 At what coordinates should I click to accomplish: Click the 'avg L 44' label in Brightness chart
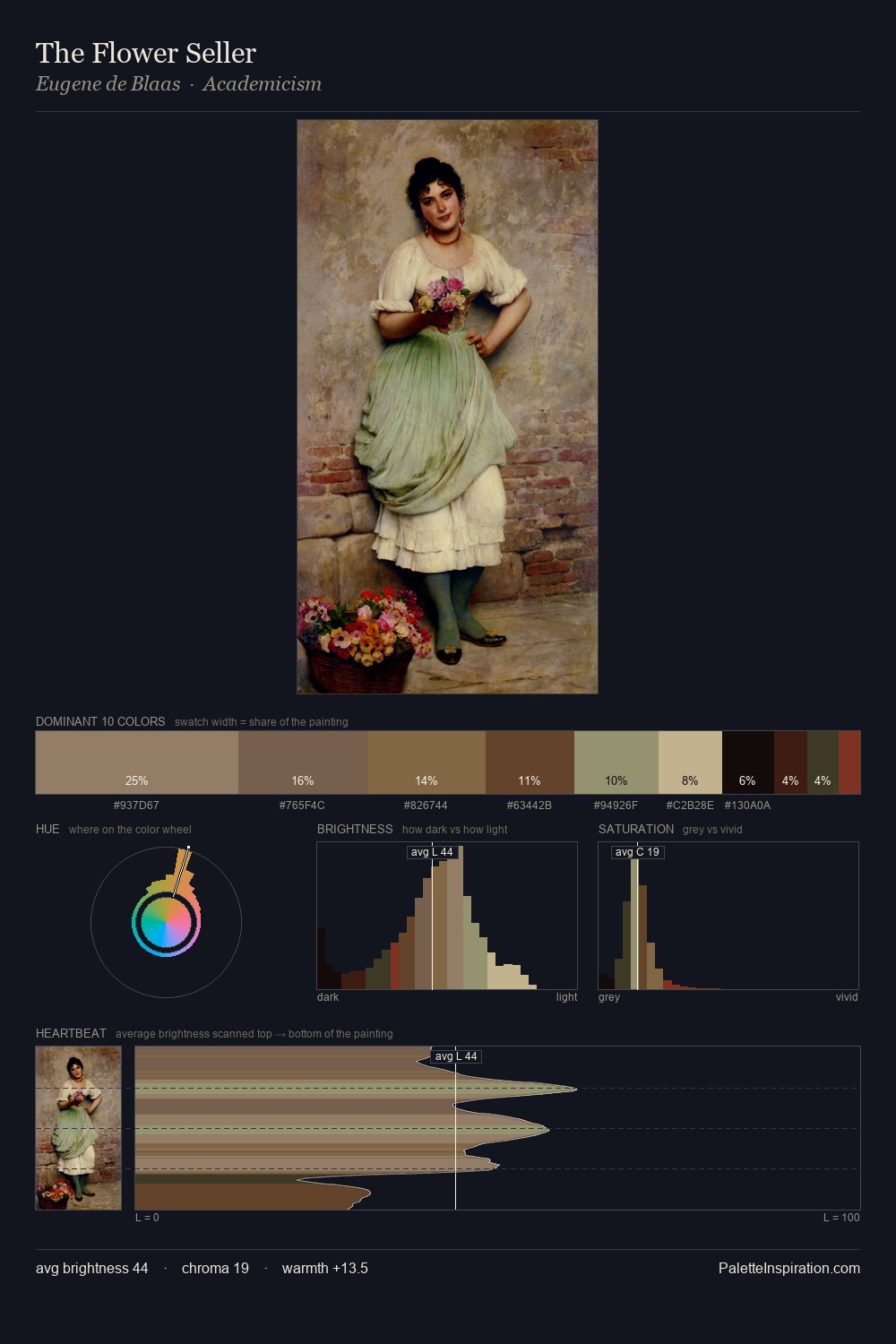click(432, 852)
